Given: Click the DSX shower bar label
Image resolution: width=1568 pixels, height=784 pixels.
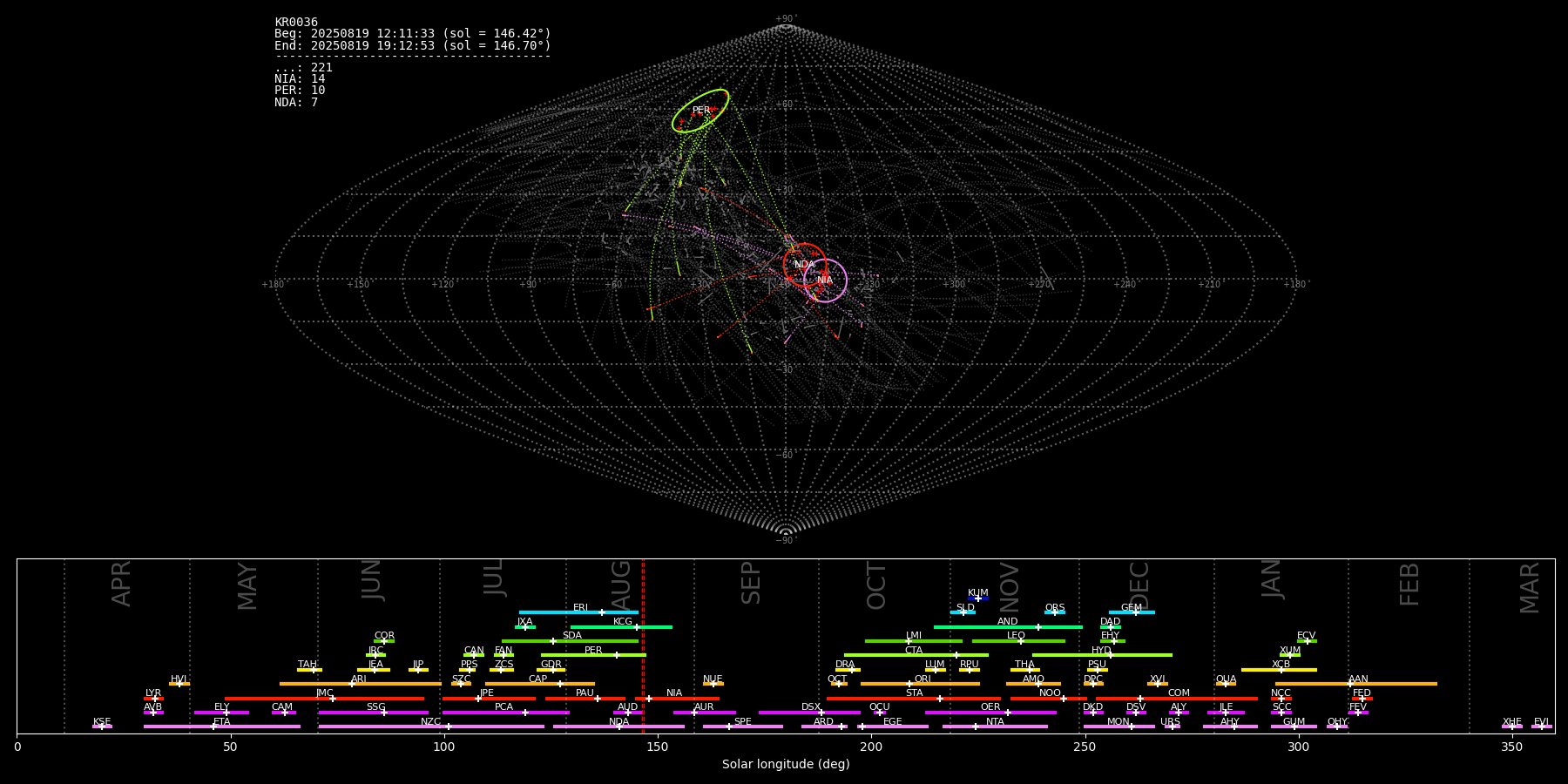Looking at the screenshot, I should pyautogui.click(x=811, y=707).
